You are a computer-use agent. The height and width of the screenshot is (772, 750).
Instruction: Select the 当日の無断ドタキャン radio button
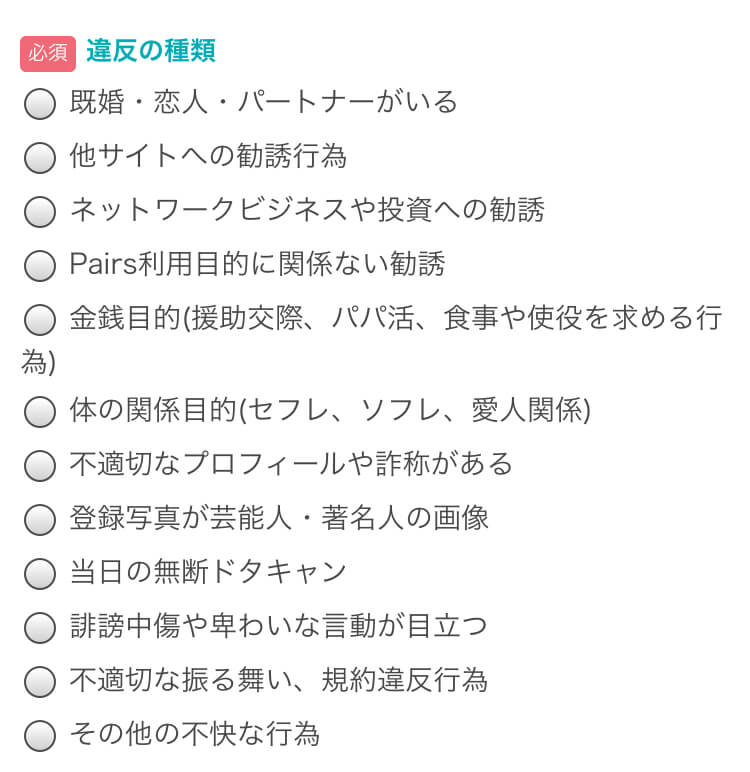[39, 573]
